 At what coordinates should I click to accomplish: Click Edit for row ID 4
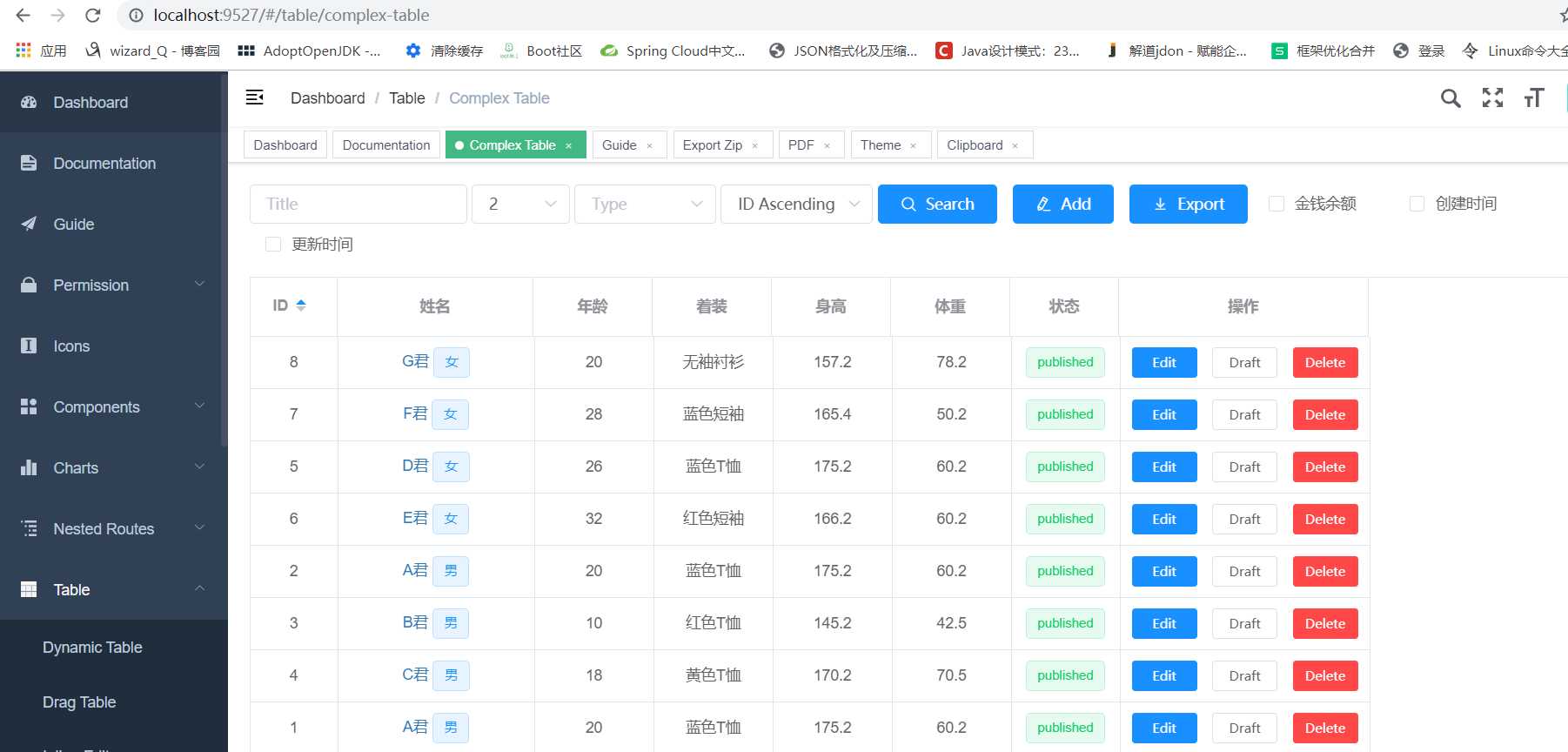point(1164,675)
